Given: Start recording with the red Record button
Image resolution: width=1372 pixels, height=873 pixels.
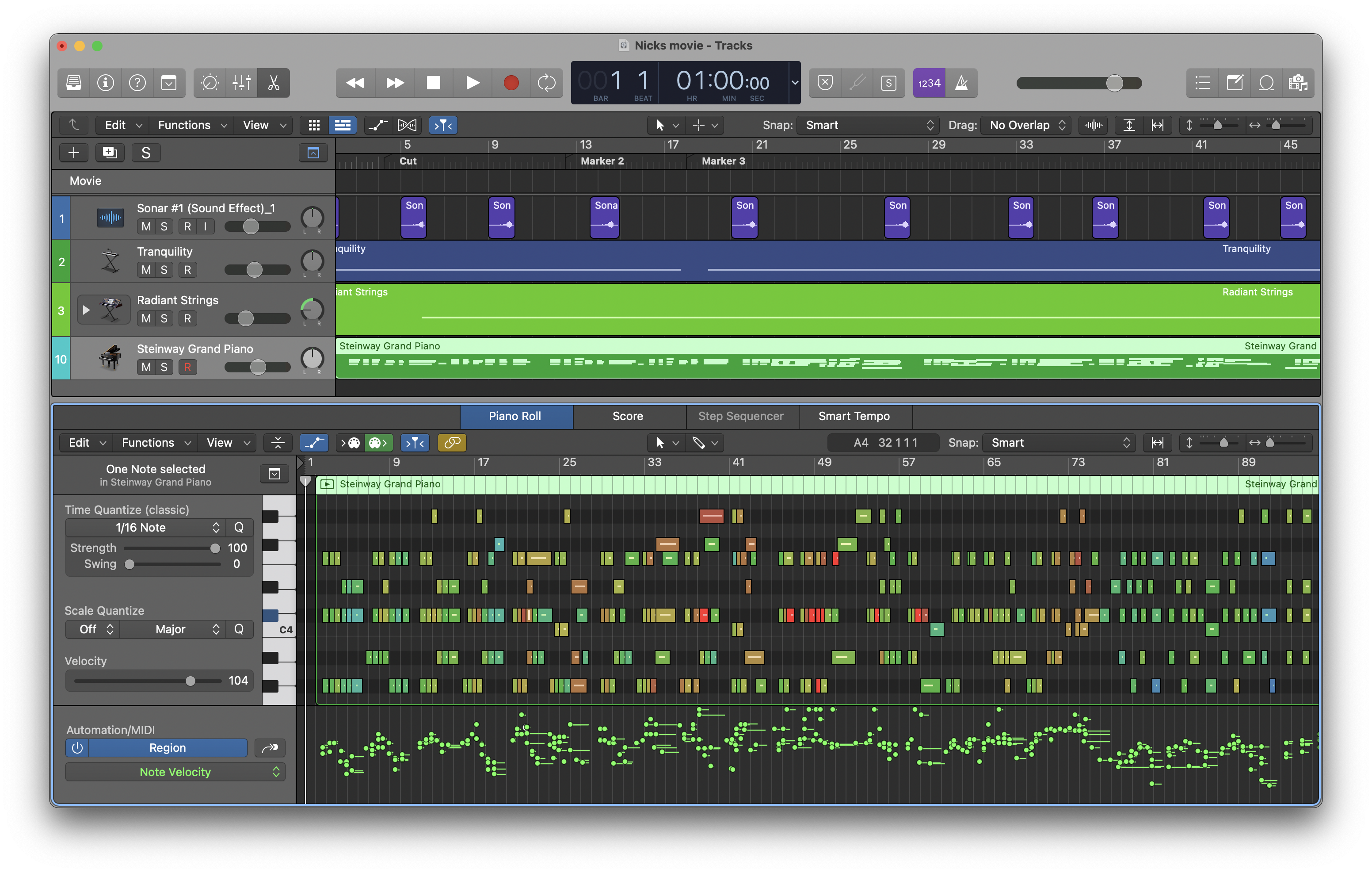Looking at the screenshot, I should point(511,83).
